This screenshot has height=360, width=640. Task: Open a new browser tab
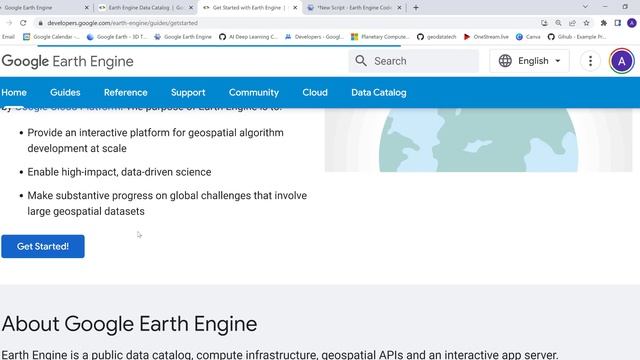pos(416,7)
